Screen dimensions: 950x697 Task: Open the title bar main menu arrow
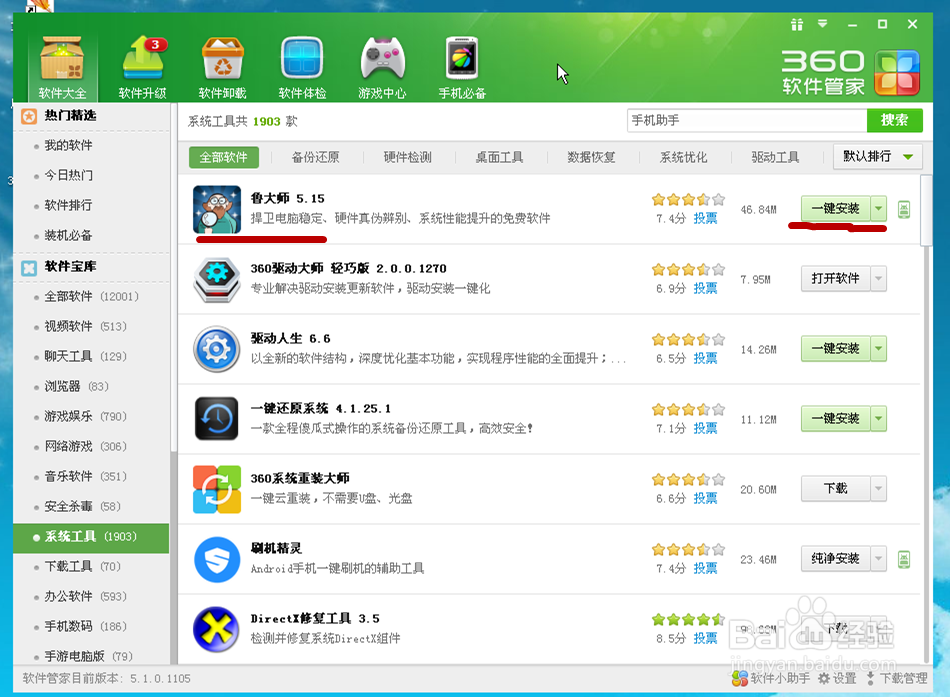[822, 24]
